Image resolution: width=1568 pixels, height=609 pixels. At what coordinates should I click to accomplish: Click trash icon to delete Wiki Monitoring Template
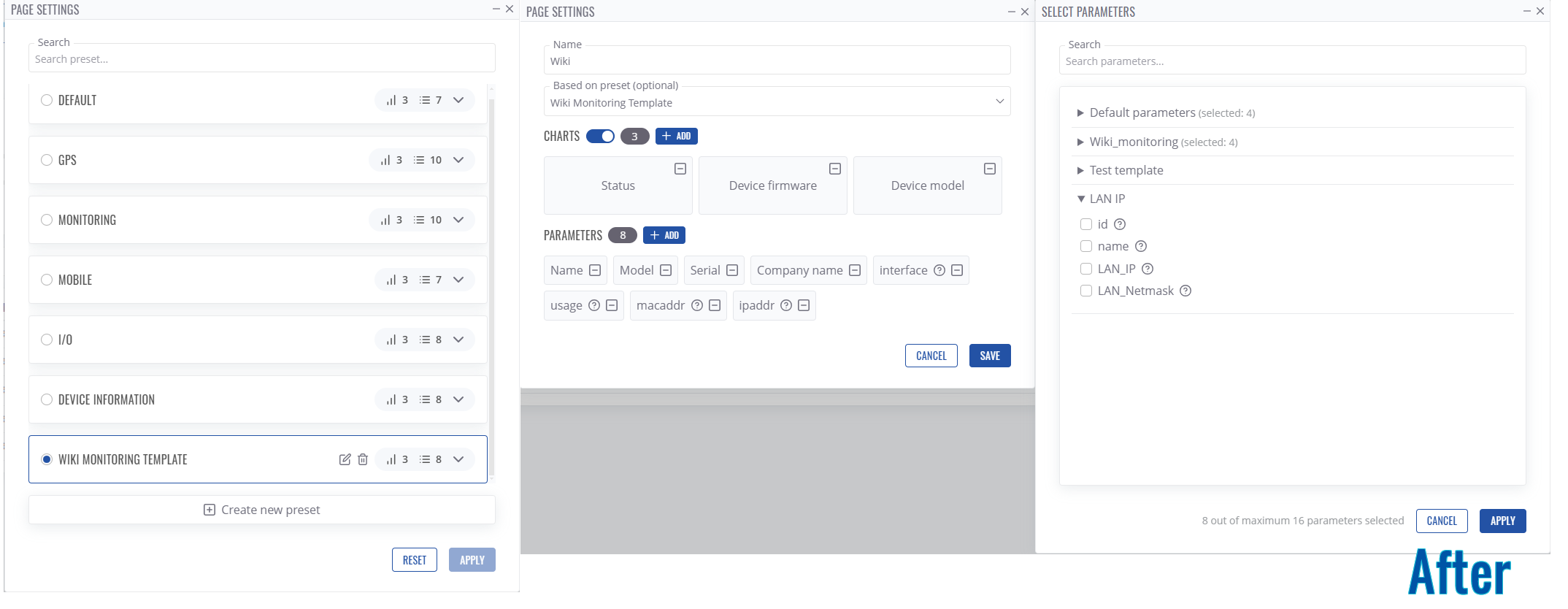tap(363, 459)
